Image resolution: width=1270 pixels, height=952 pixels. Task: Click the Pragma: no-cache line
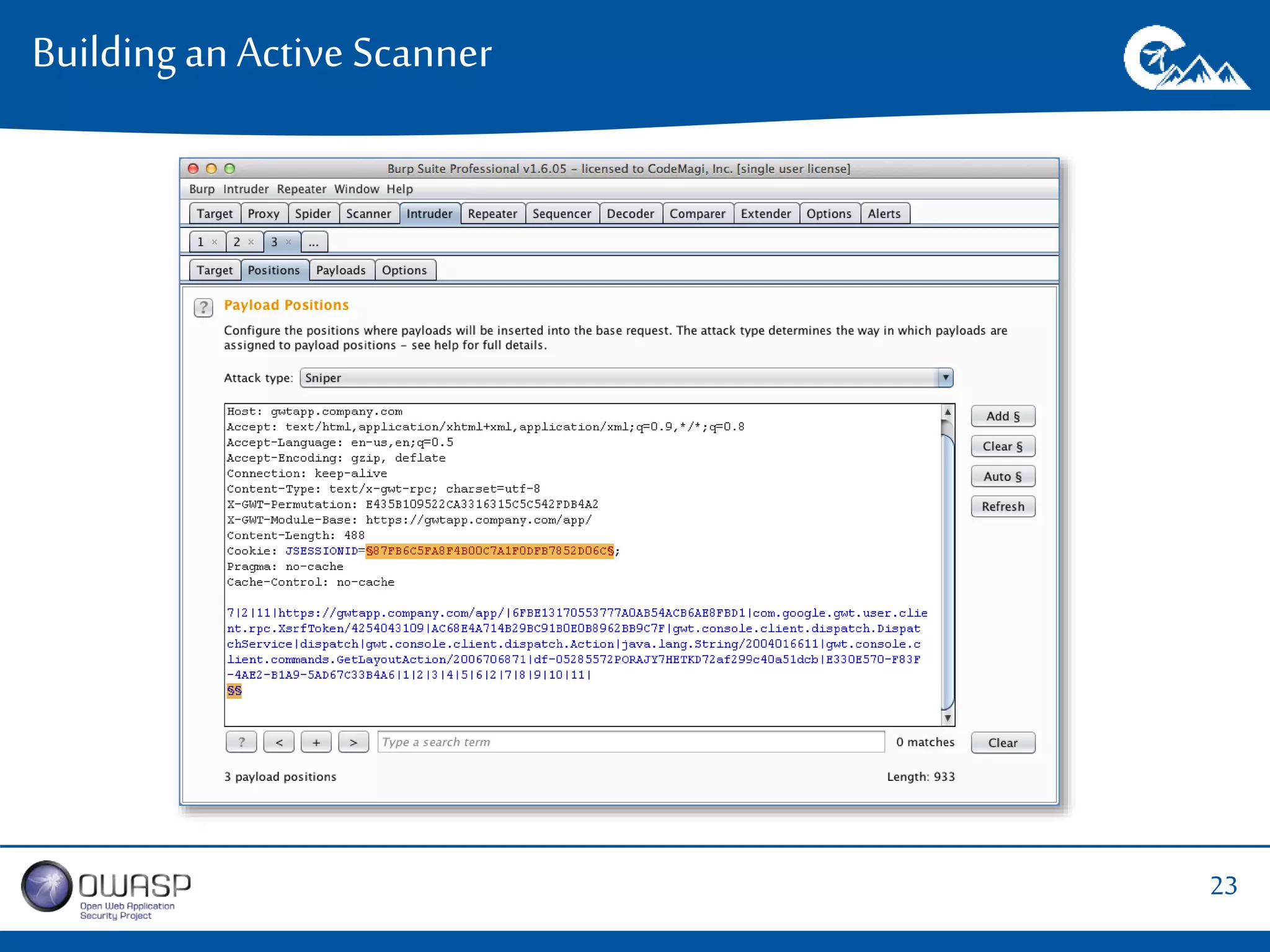pyautogui.click(x=285, y=566)
